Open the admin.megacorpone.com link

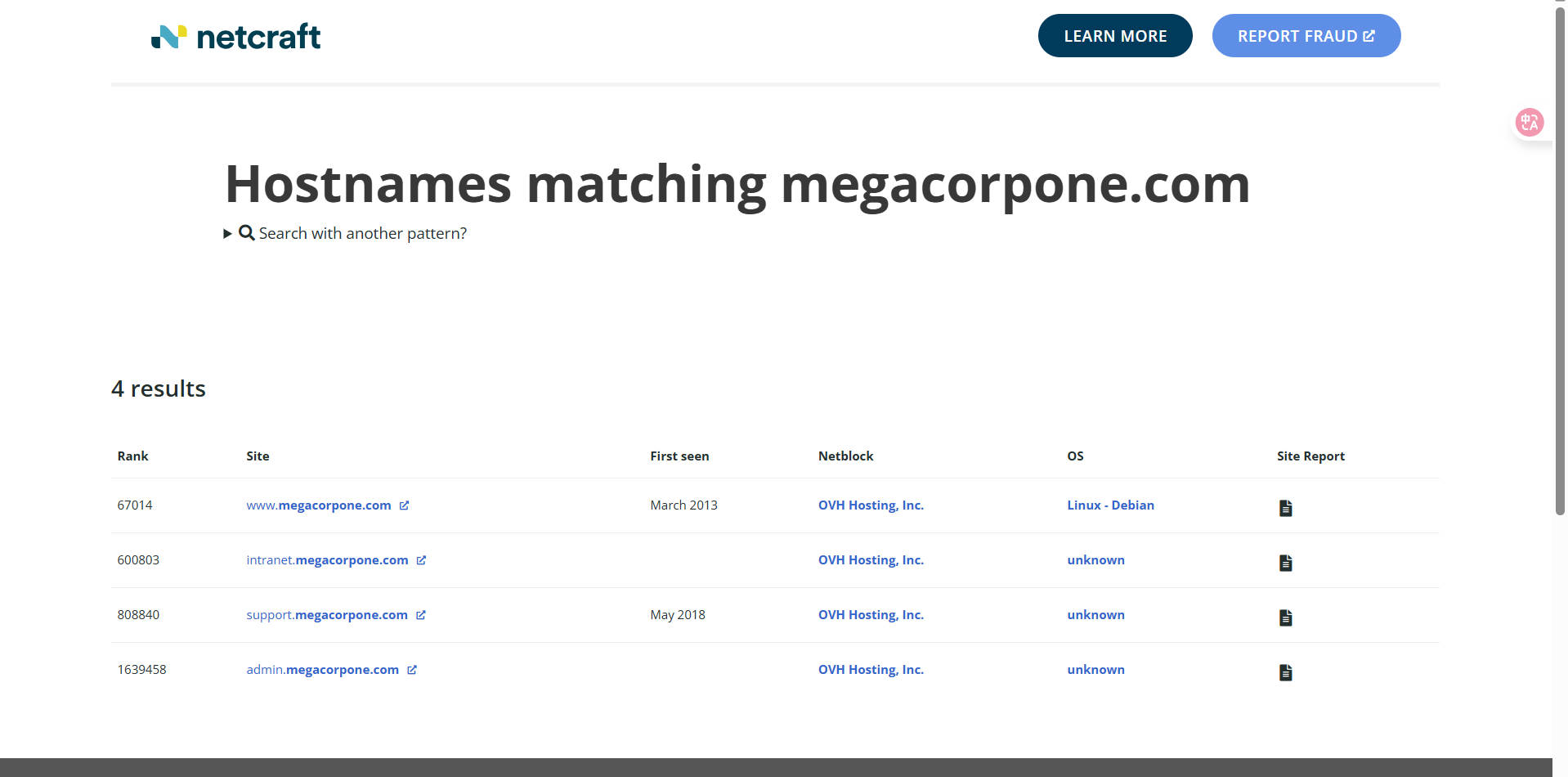click(x=323, y=670)
